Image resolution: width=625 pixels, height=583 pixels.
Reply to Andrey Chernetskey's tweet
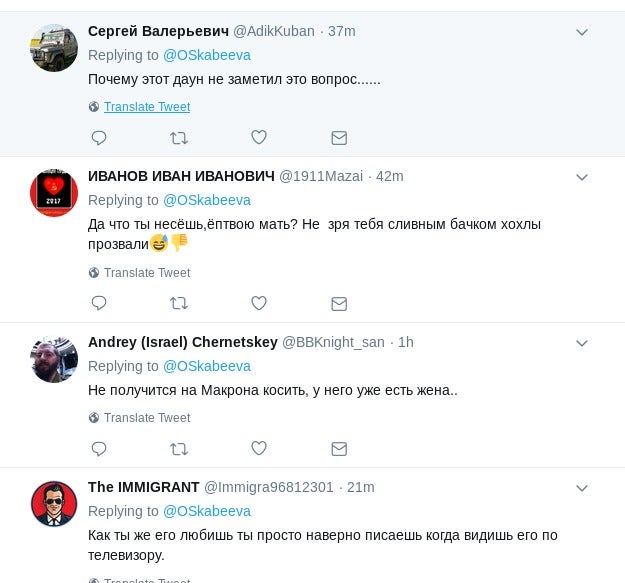coord(99,449)
